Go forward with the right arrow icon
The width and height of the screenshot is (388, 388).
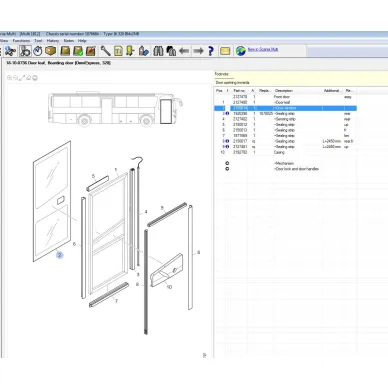[x=198, y=51]
